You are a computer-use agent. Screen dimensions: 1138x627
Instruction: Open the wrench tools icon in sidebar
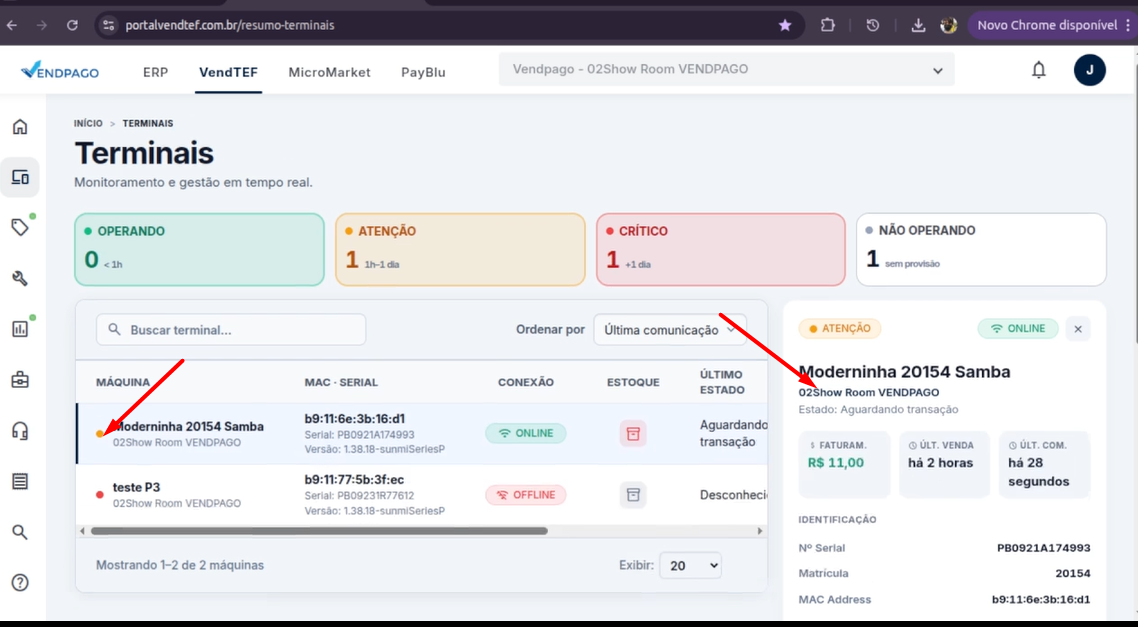(20, 279)
